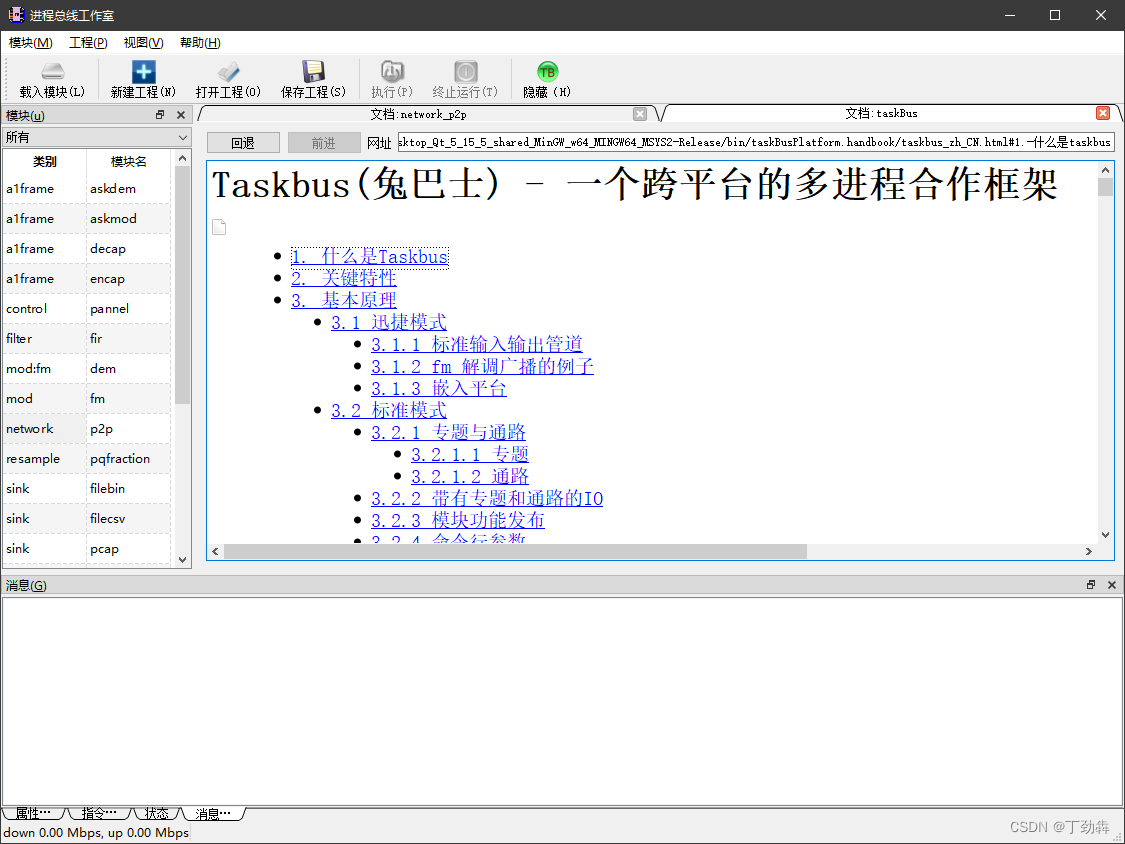1125x844 pixels.
Task: Open the 1. 什么是Taskbus link
Action: [x=370, y=257]
